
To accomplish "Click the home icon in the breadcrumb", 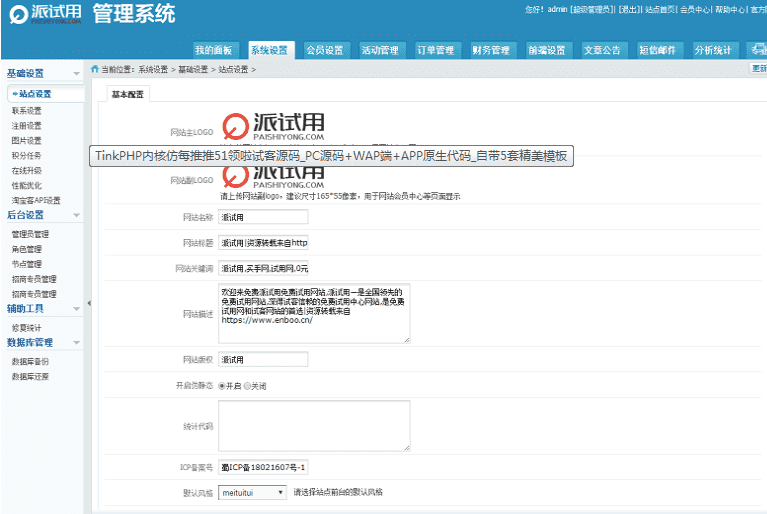I will 95,69.
